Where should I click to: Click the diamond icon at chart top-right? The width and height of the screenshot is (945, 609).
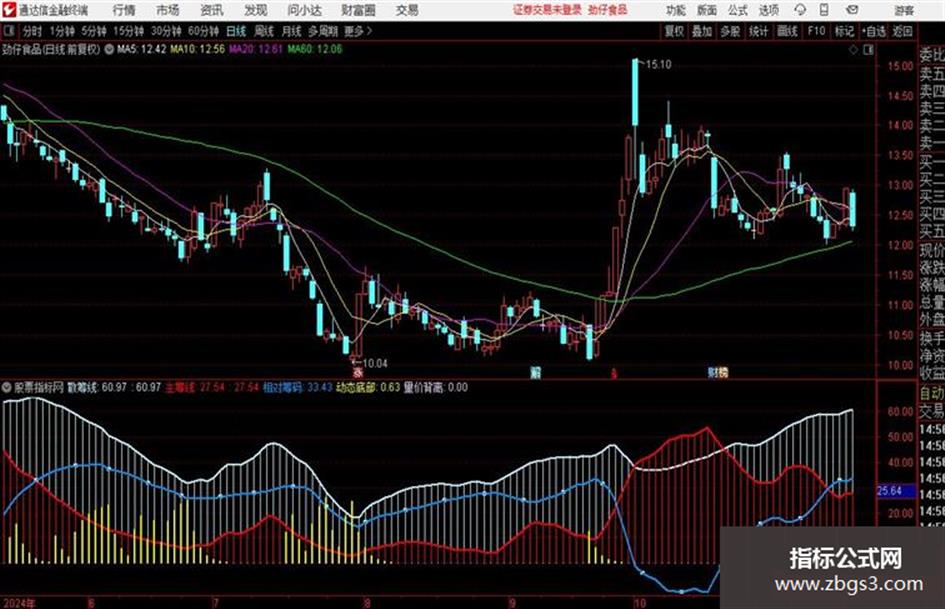tap(853, 50)
